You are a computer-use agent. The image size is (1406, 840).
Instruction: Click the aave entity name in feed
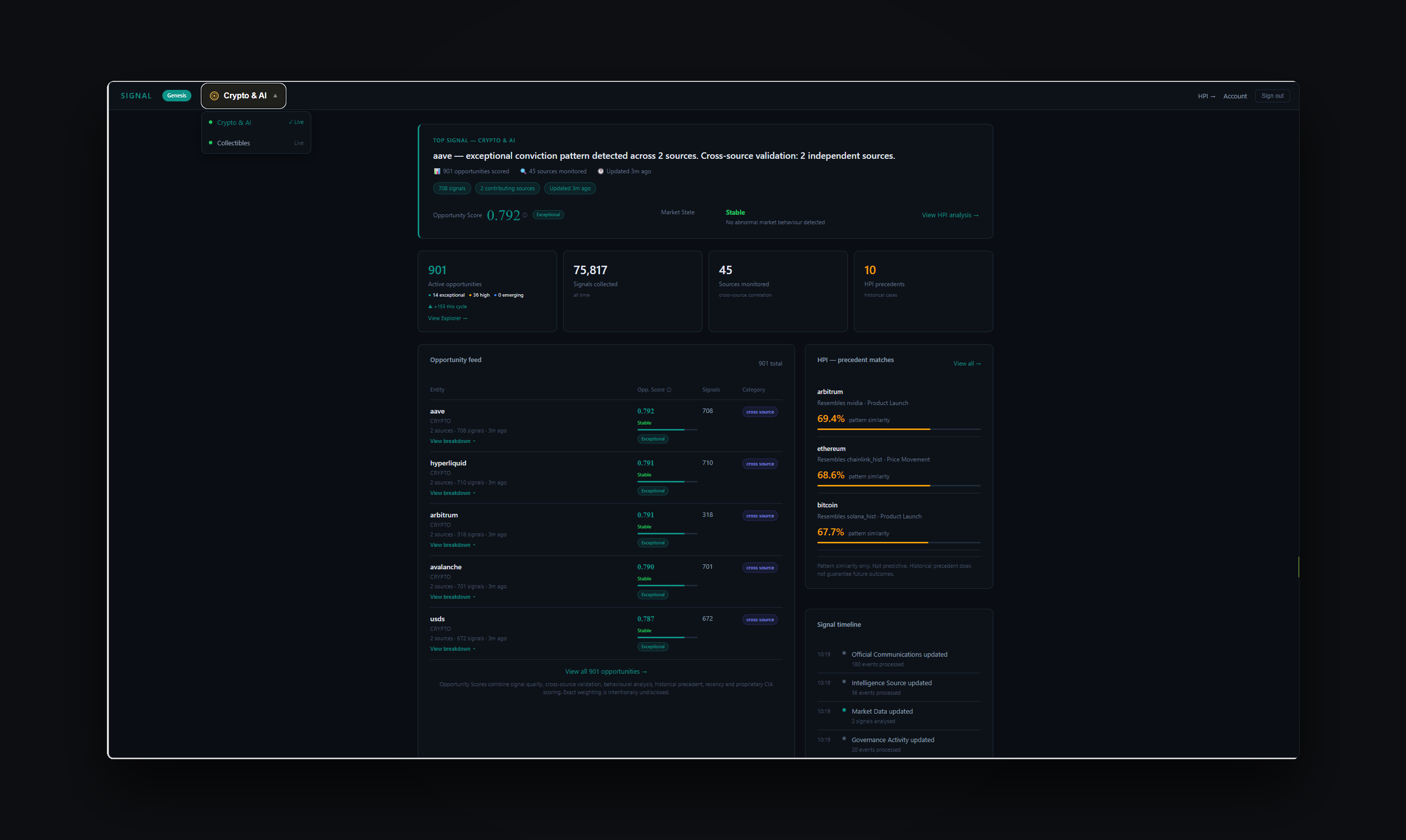click(x=437, y=412)
